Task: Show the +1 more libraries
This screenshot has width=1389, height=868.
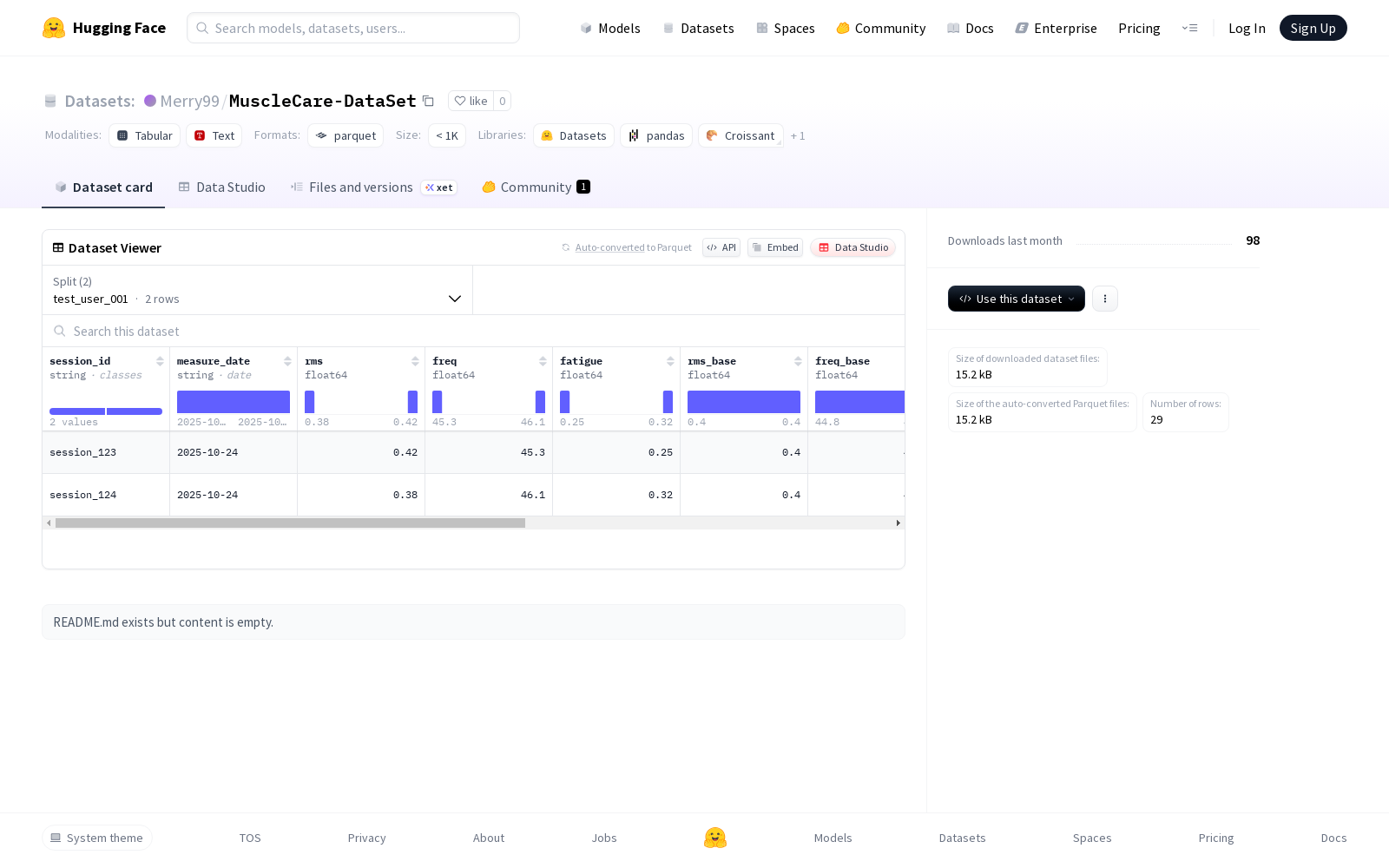Action: [798, 135]
